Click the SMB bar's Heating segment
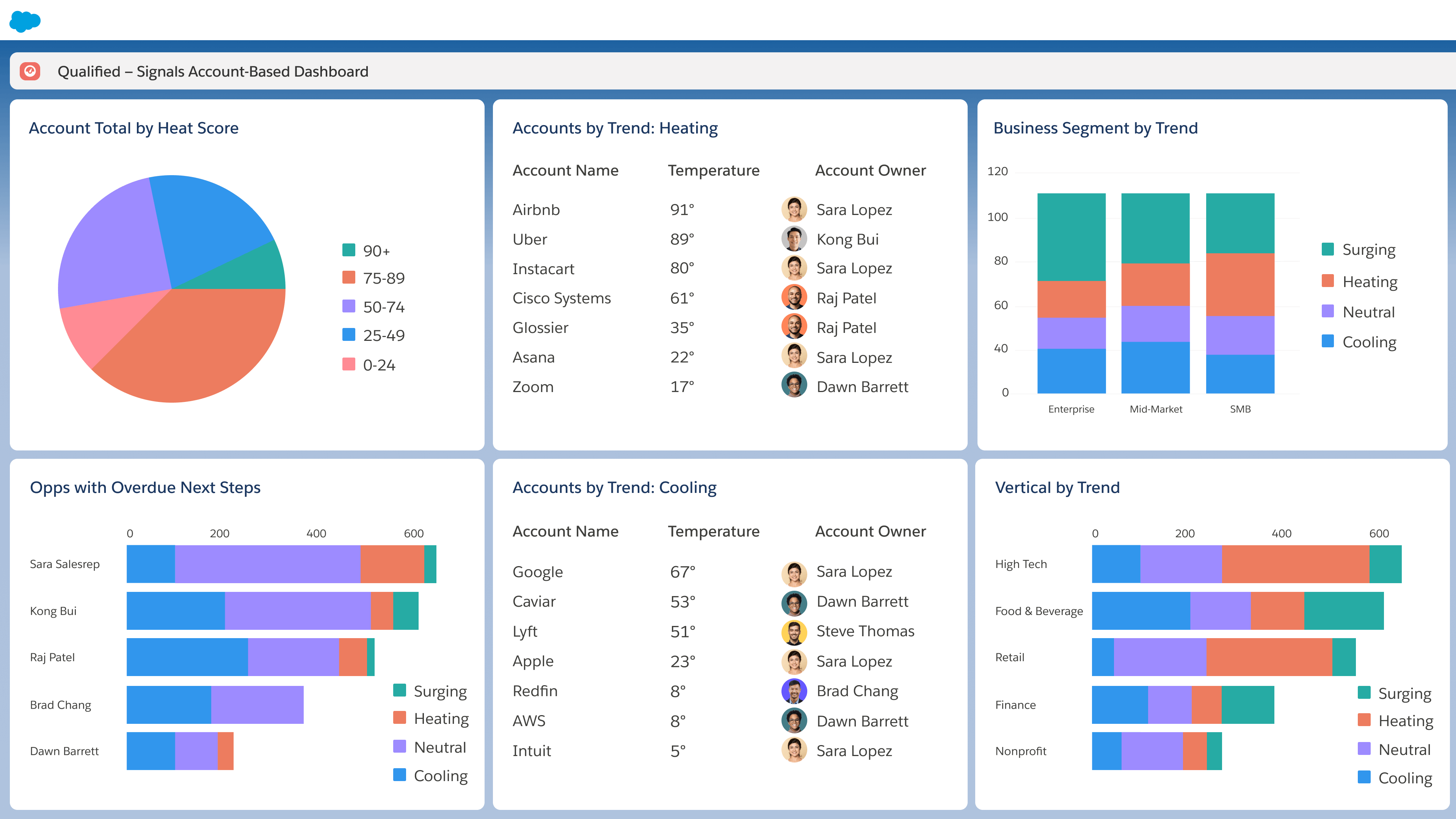Image resolution: width=1456 pixels, height=819 pixels. (x=1239, y=284)
